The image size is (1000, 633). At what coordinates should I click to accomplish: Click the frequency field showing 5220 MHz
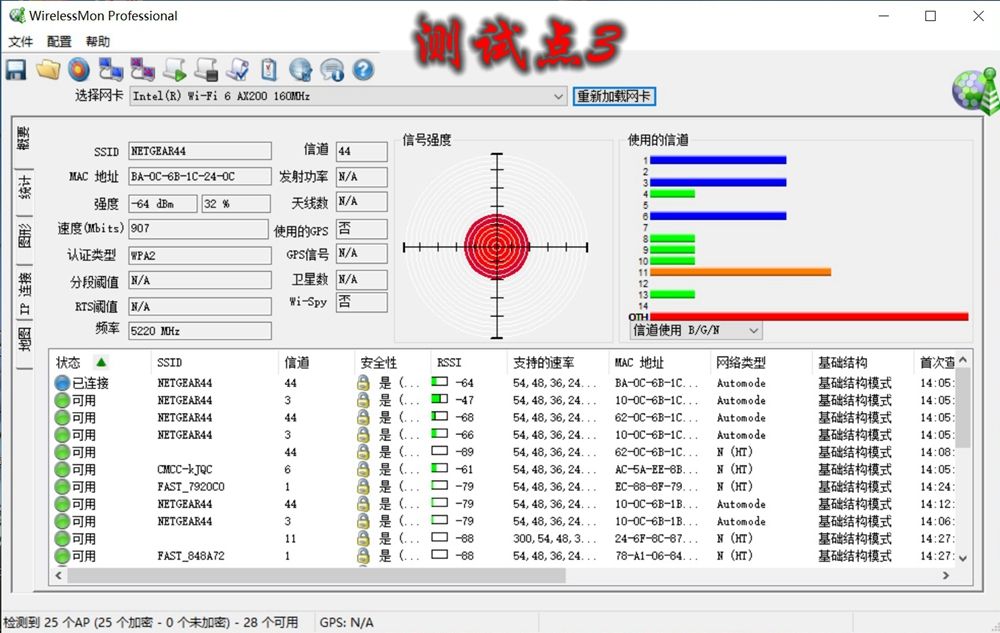click(x=200, y=331)
